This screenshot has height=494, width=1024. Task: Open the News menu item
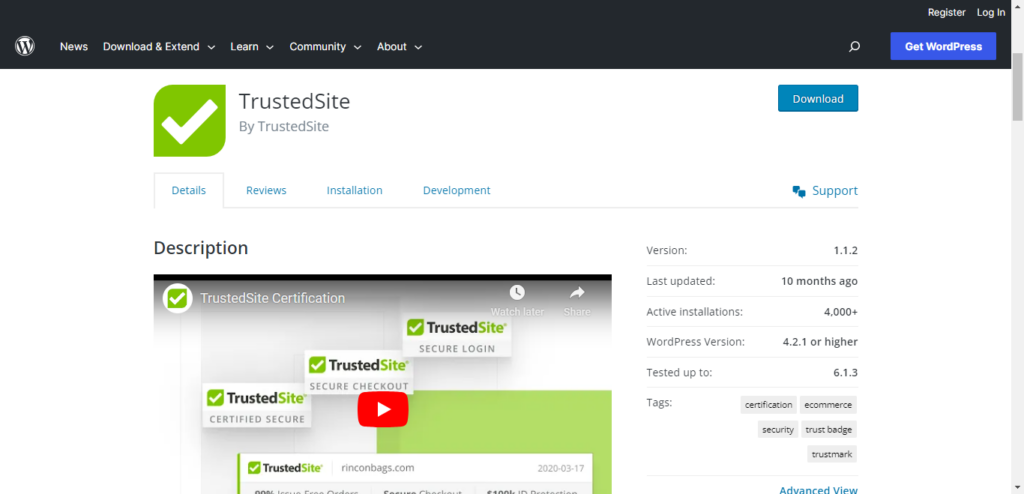point(74,46)
